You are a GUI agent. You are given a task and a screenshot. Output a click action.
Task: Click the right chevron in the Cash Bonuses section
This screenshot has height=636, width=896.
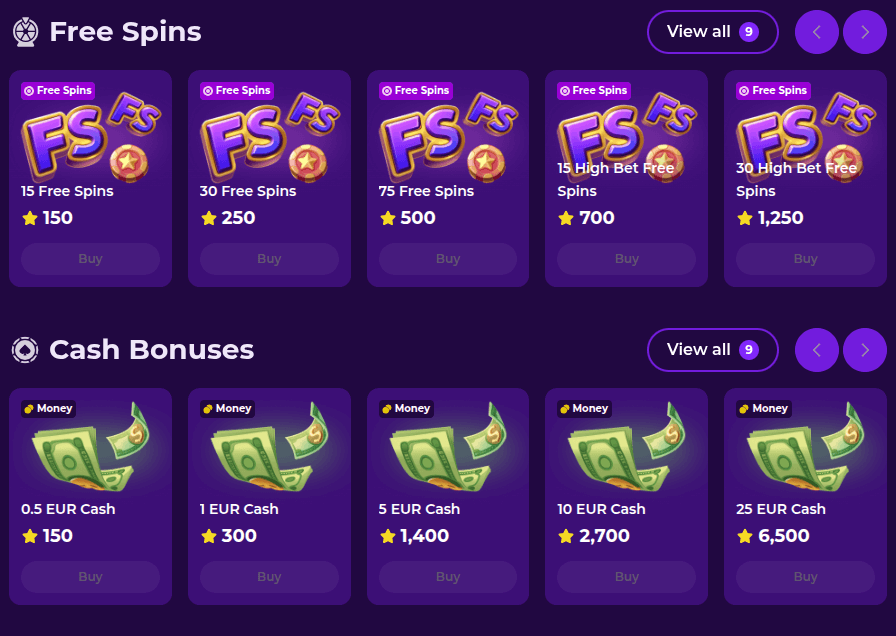pyautogui.click(x=864, y=350)
